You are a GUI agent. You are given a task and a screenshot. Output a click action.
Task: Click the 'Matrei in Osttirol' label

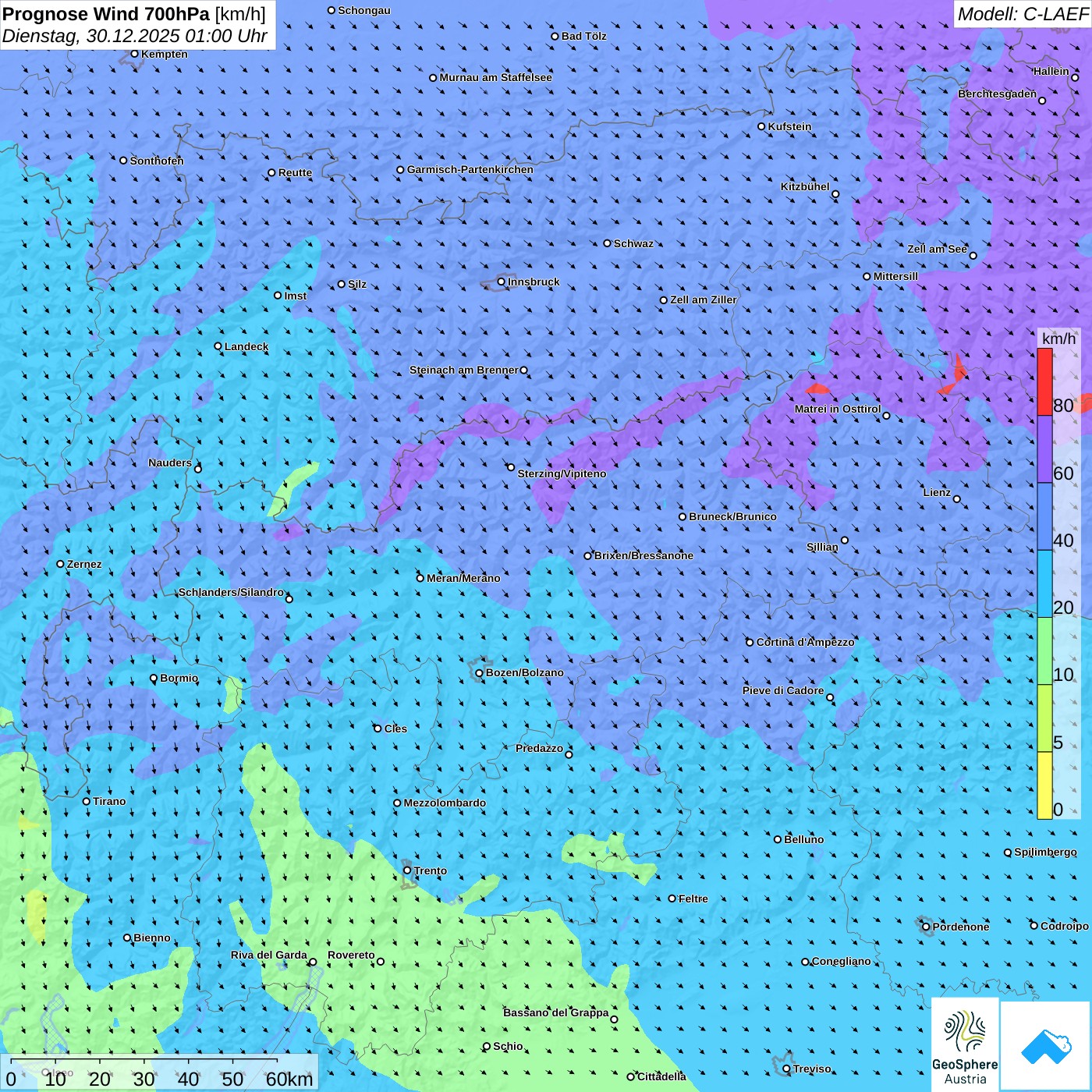click(838, 409)
